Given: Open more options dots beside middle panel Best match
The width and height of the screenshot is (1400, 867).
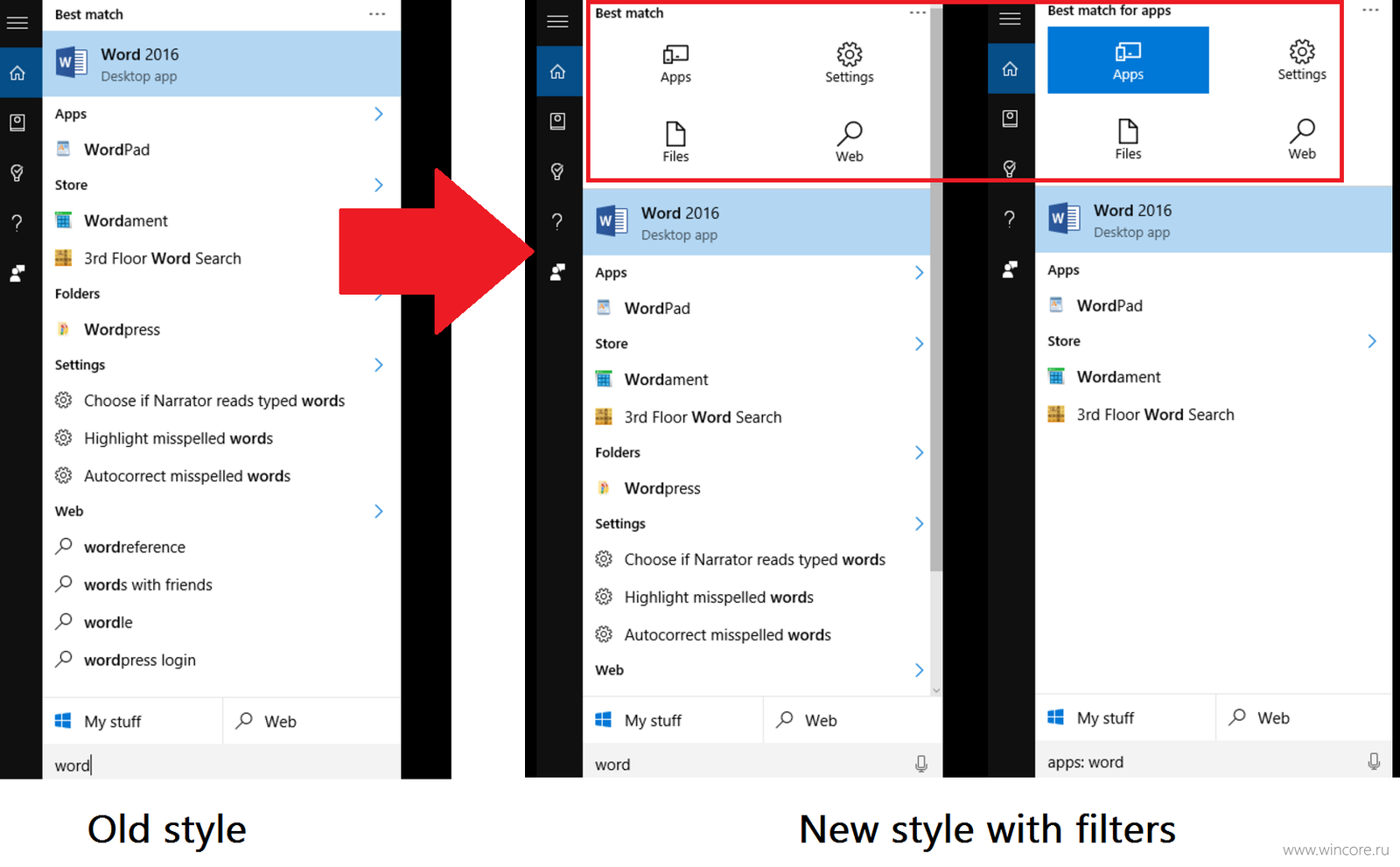Looking at the screenshot, I should coord(917,13).
